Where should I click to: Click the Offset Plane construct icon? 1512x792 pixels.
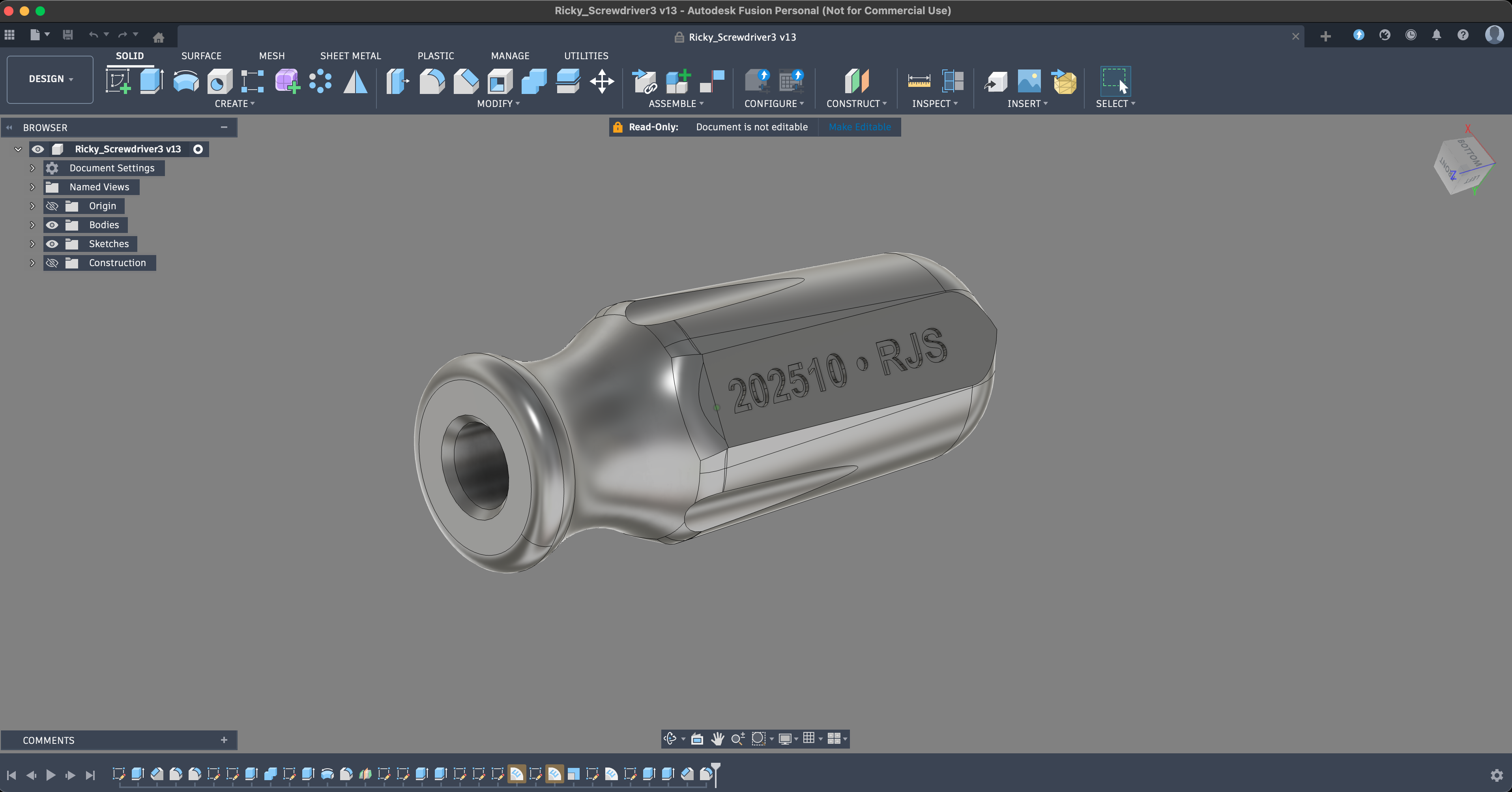click(x=856, y=81)
